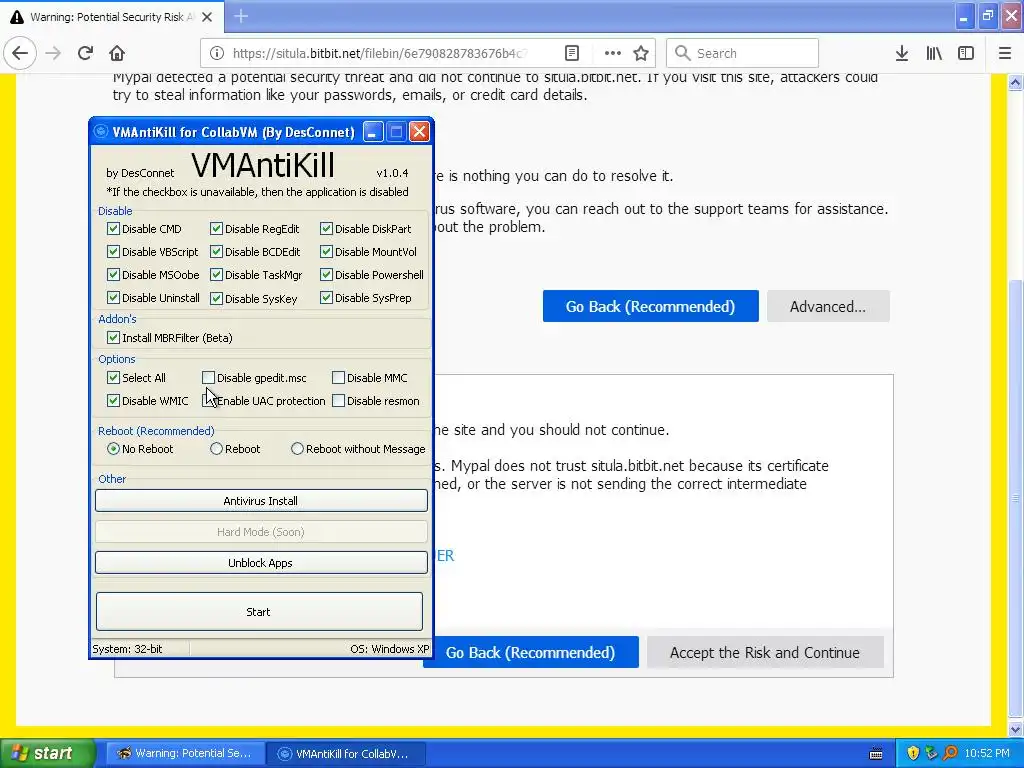Toggle Disable MountVol checkbox

326,251
